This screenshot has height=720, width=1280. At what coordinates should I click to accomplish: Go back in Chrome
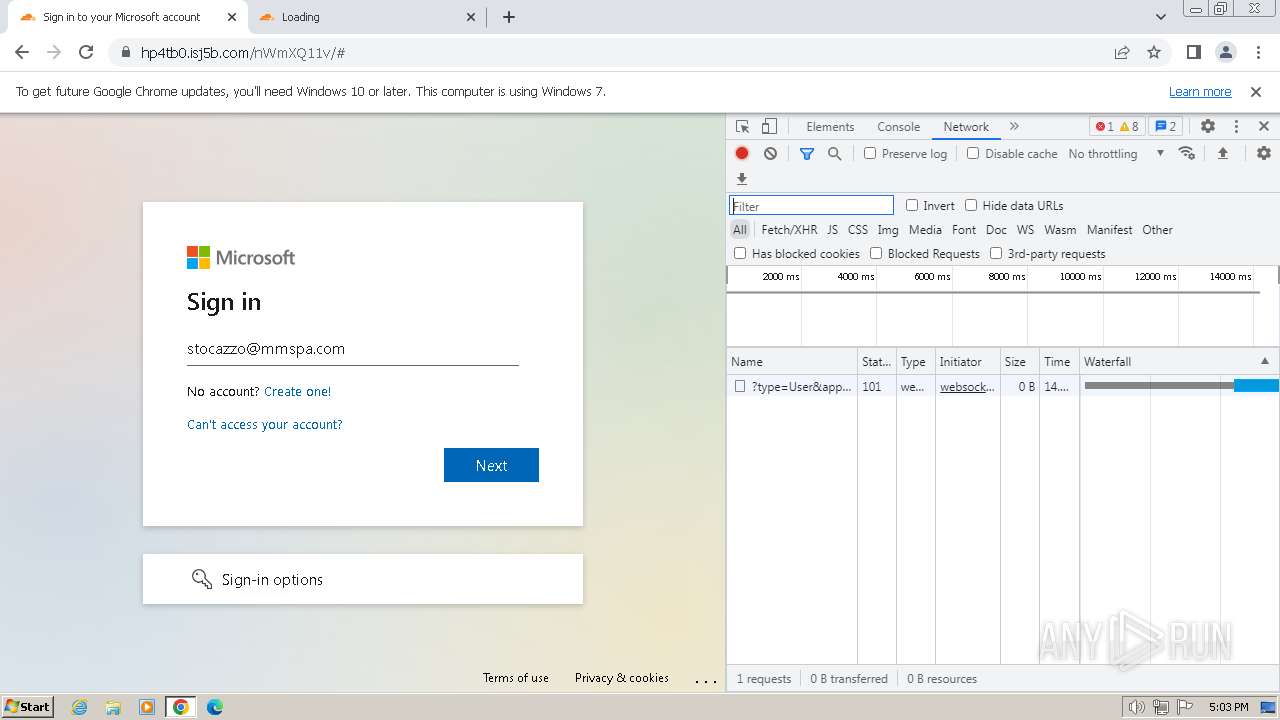22,53
